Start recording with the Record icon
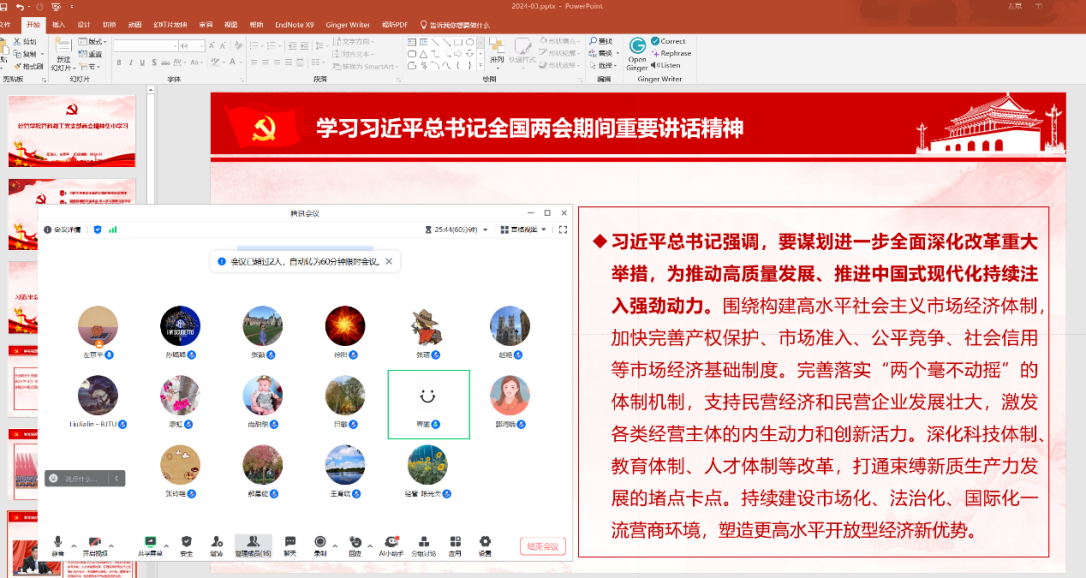Viewport: 1086px width, 578px height. point(320,543)
